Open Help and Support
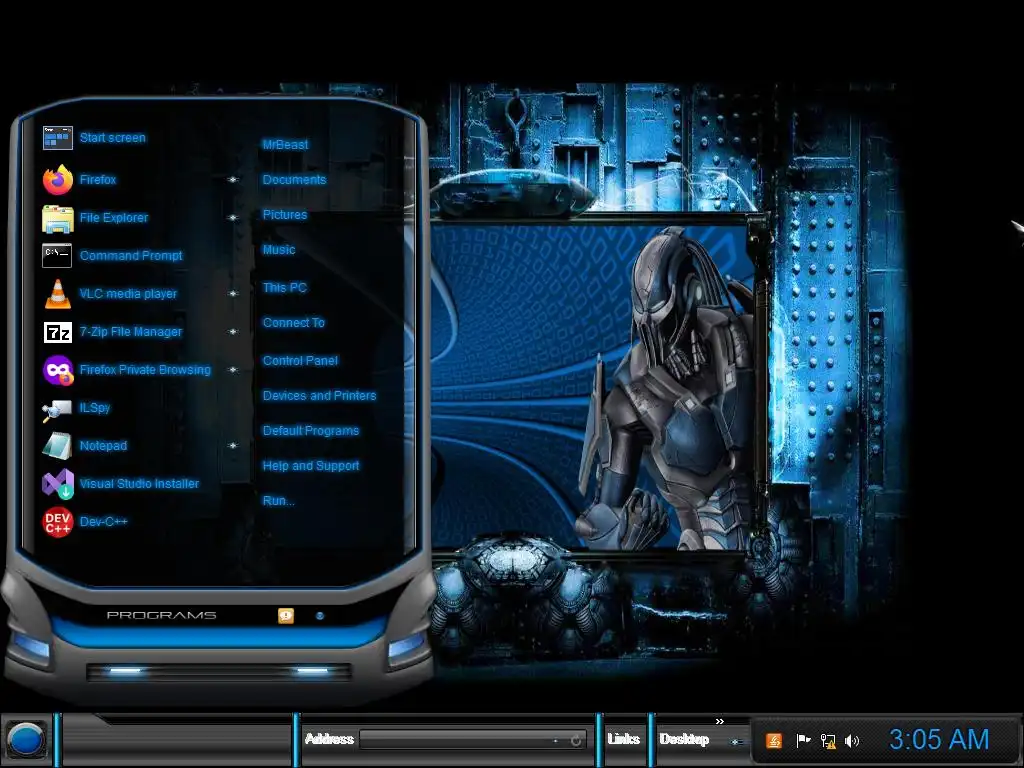Image resolution: width=1024 pixels, height=768 pixels. coord(311,466)
